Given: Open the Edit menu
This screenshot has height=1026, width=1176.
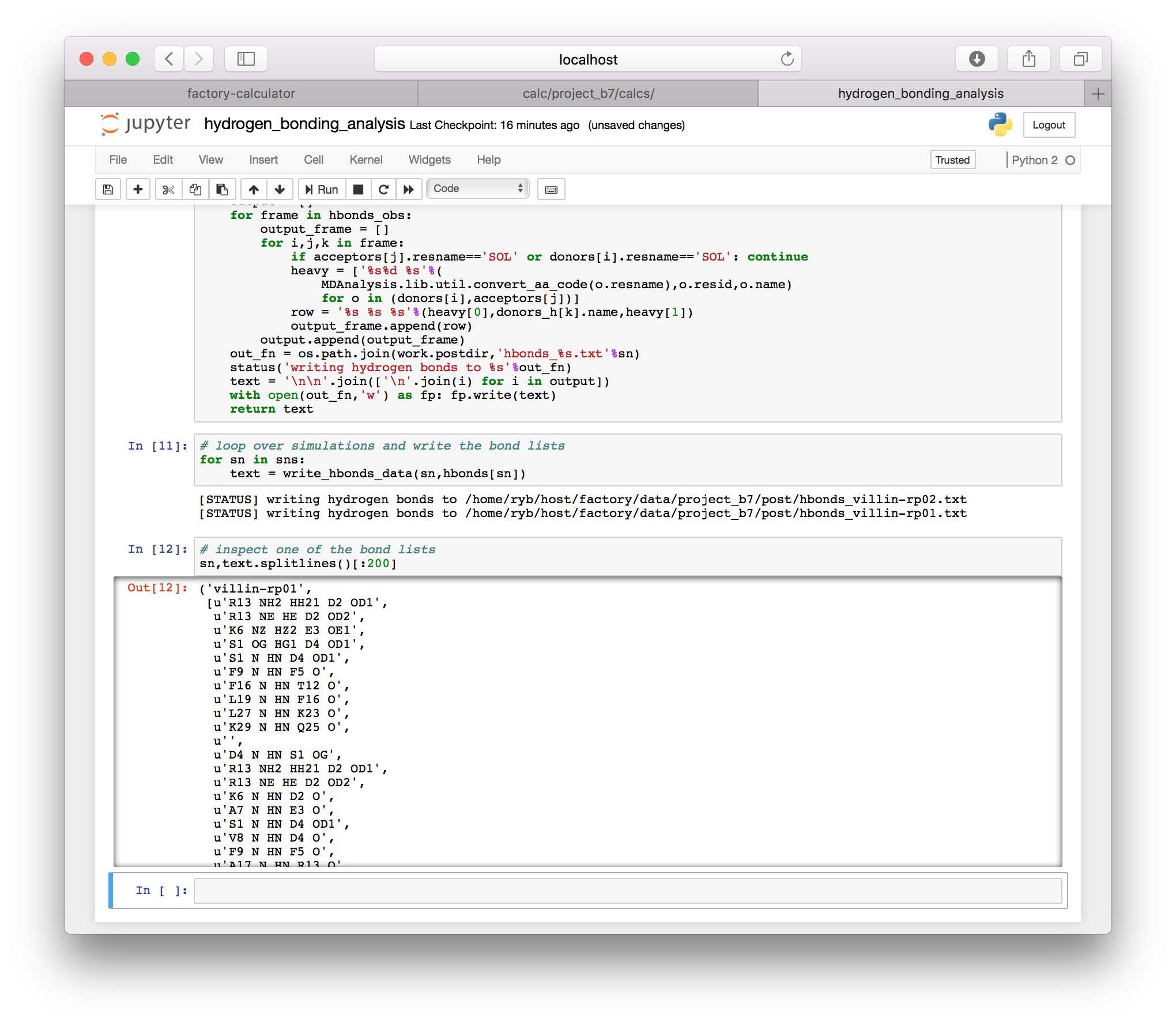Looking at the screenshot, I should click(163, 160).
